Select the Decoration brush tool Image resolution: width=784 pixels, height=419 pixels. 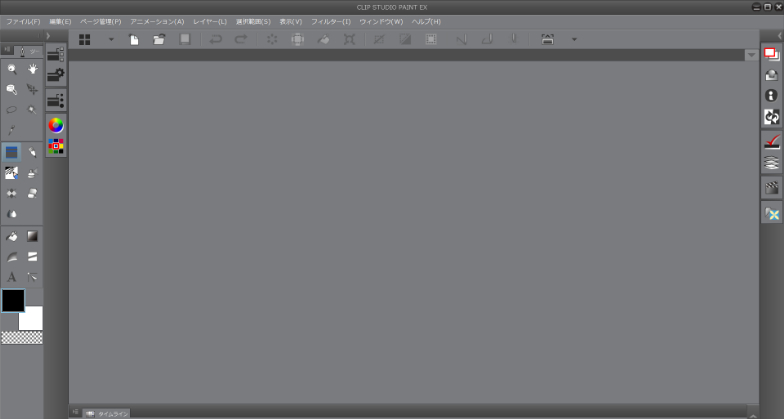coord(12,173)
